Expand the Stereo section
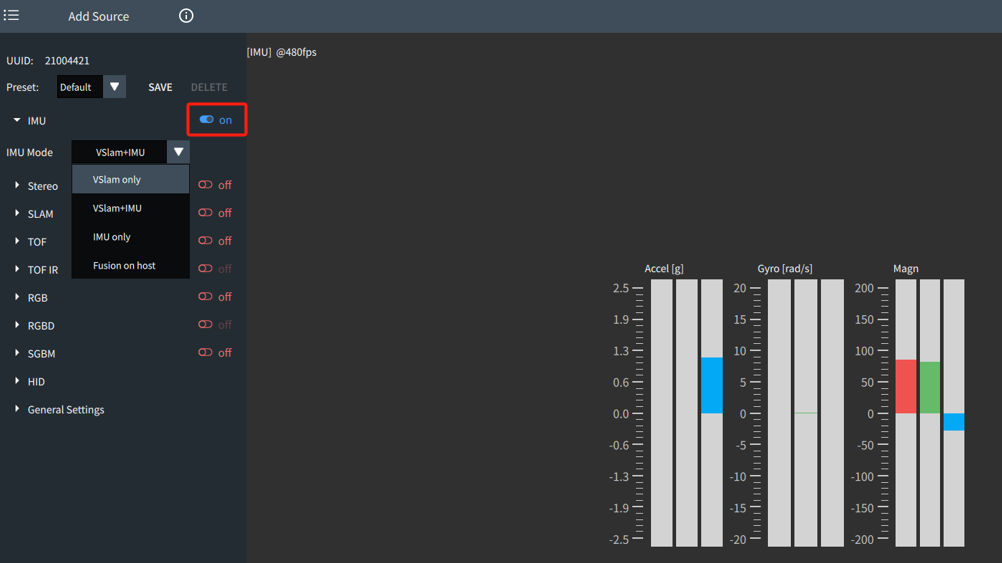This screenshot has height=563, width=1002. tap(17, 185)
